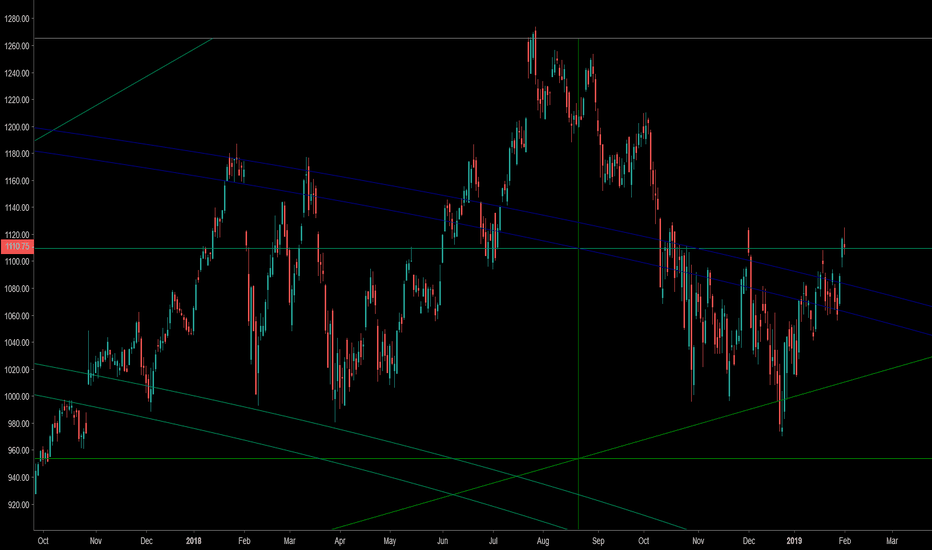The height and width of the screenshot is (550, 932).
Task: Click the Jul label on time axis
Action: pyautogui.click(x=493, y=541)
